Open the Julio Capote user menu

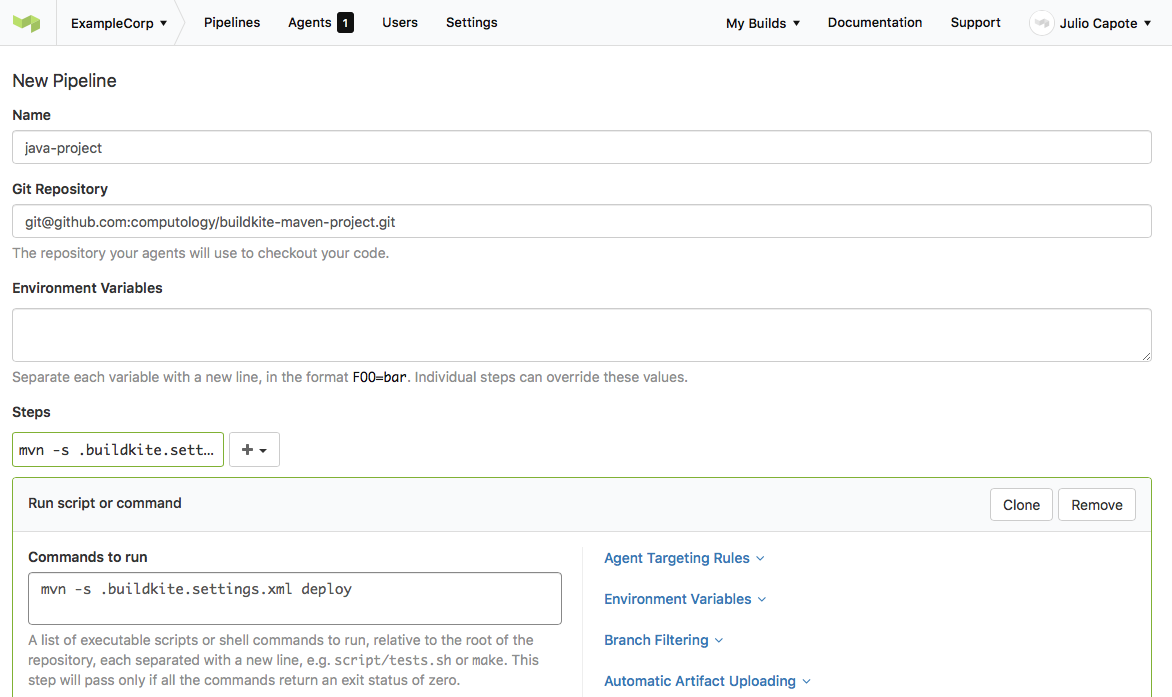point(1097,22)
